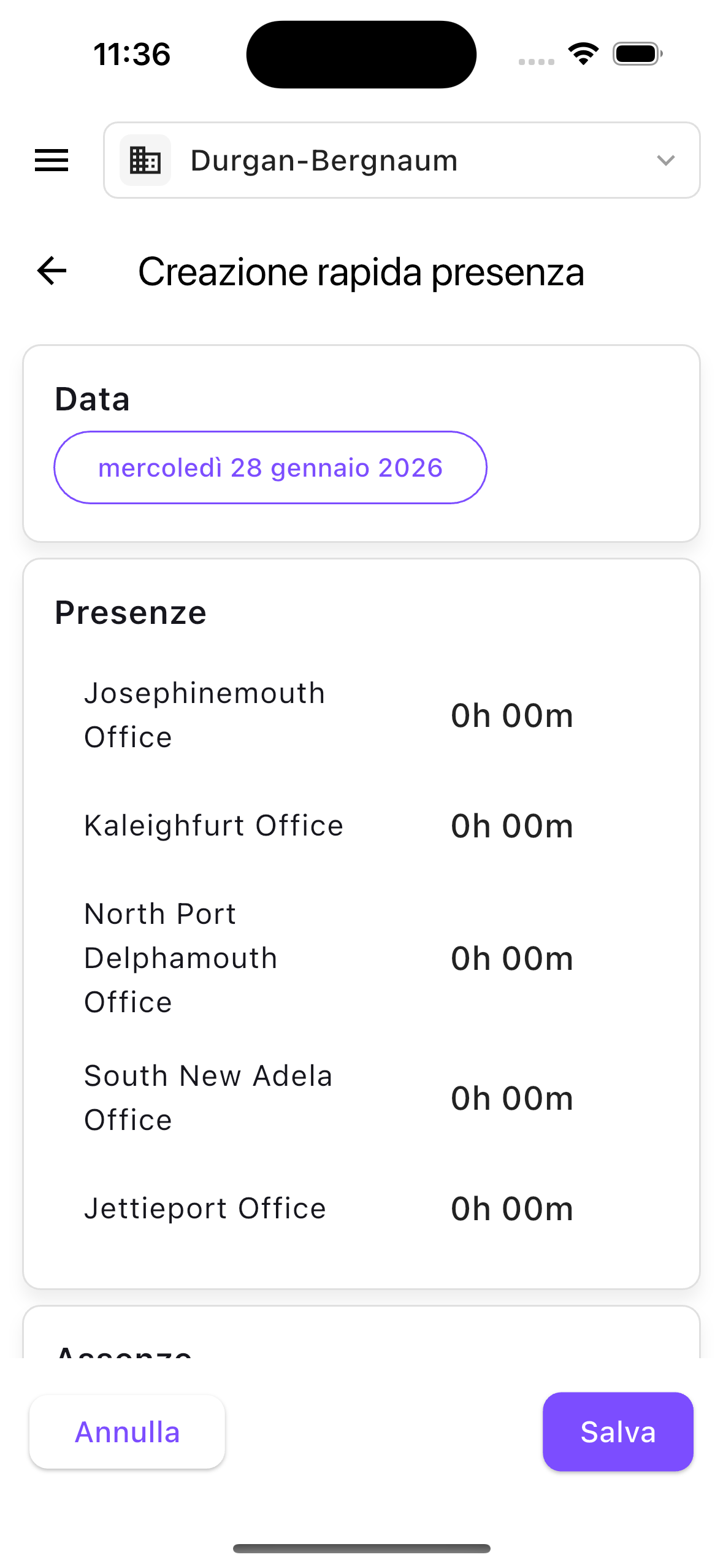Edit hours for North Port Delphamouth Office

(x=512, y=958)
